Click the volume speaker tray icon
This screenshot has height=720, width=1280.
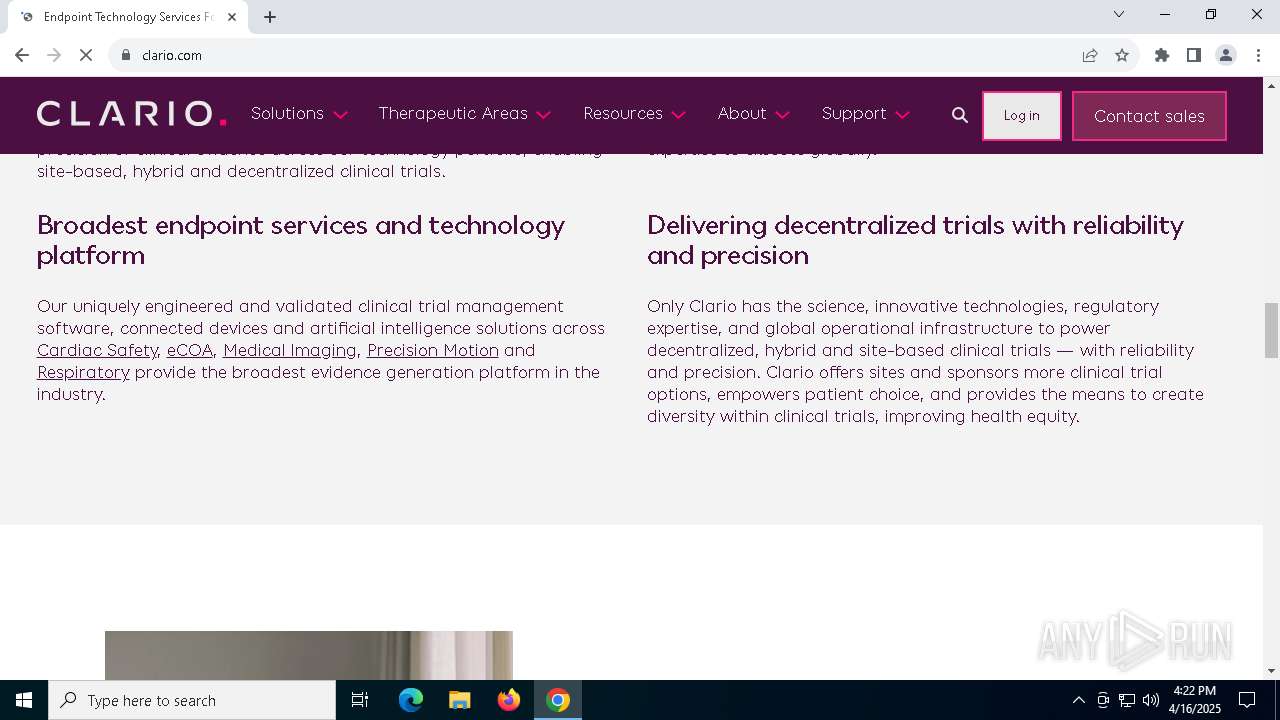click(1151, 700)
